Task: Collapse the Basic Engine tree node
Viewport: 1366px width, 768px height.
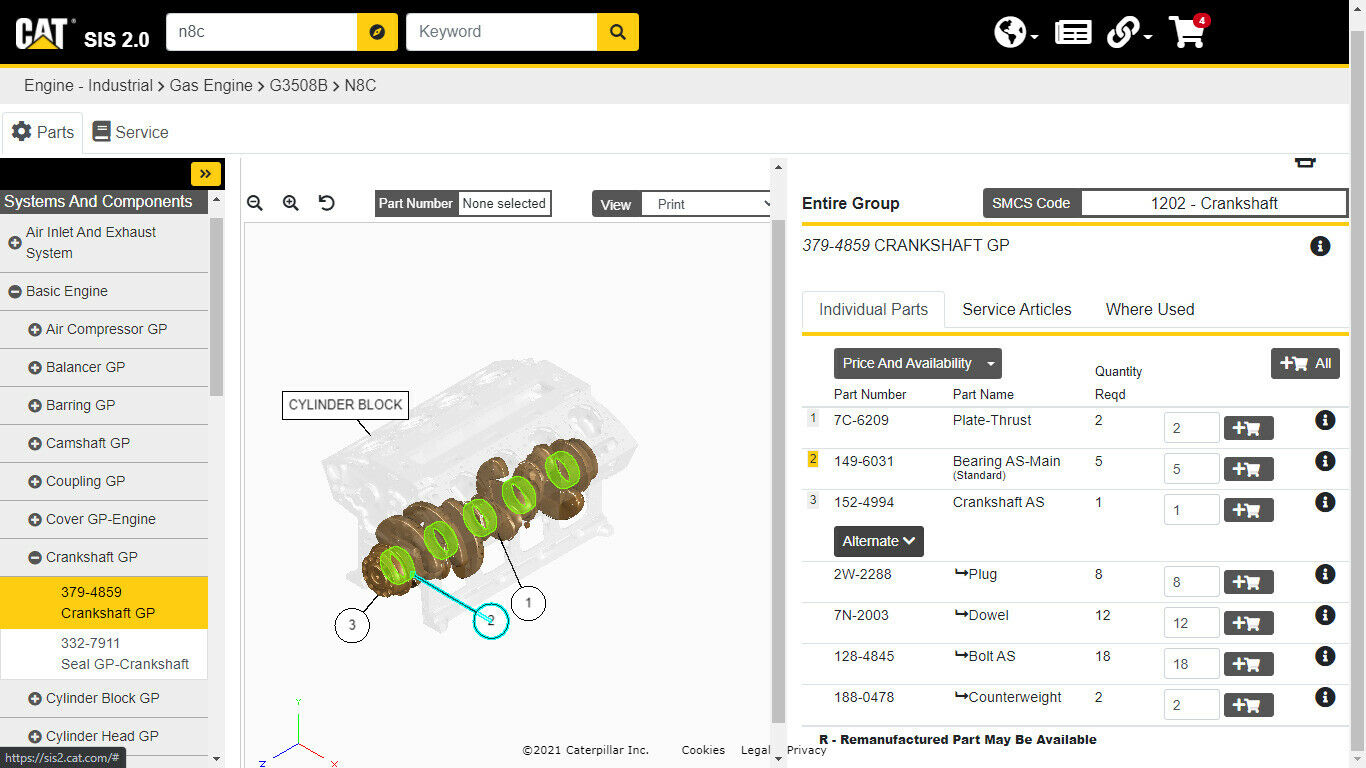Action: [x=15, y=292]
